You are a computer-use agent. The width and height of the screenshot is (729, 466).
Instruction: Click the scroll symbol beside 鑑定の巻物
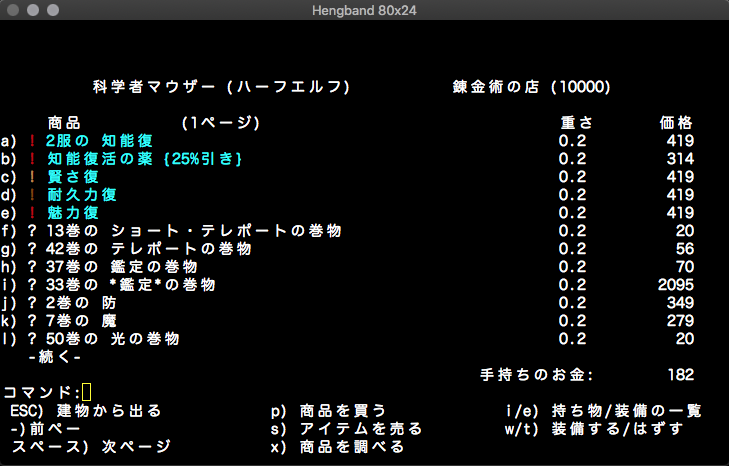coord(33,267)
